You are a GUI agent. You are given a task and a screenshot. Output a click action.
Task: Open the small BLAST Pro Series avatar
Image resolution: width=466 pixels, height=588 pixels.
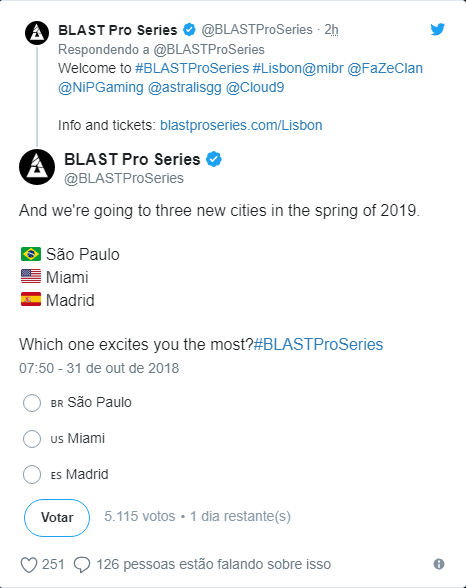point(37,33)
